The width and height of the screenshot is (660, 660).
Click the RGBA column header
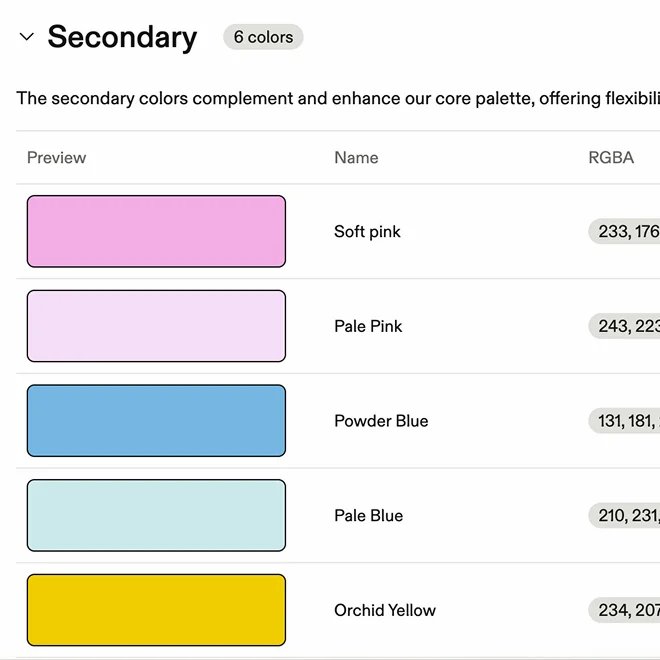[611, 157]
